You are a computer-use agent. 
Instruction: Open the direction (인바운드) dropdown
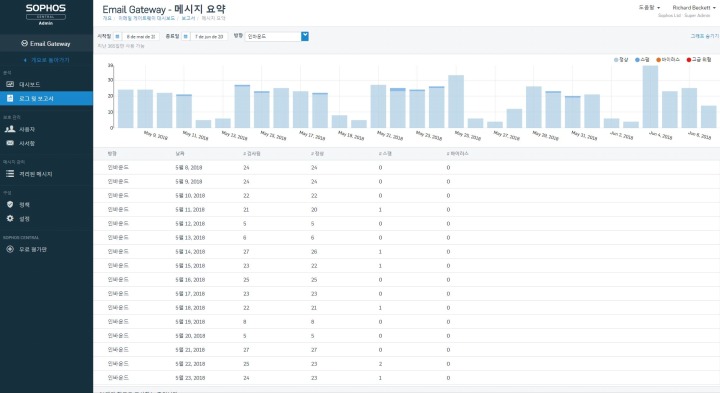(276, 36)
